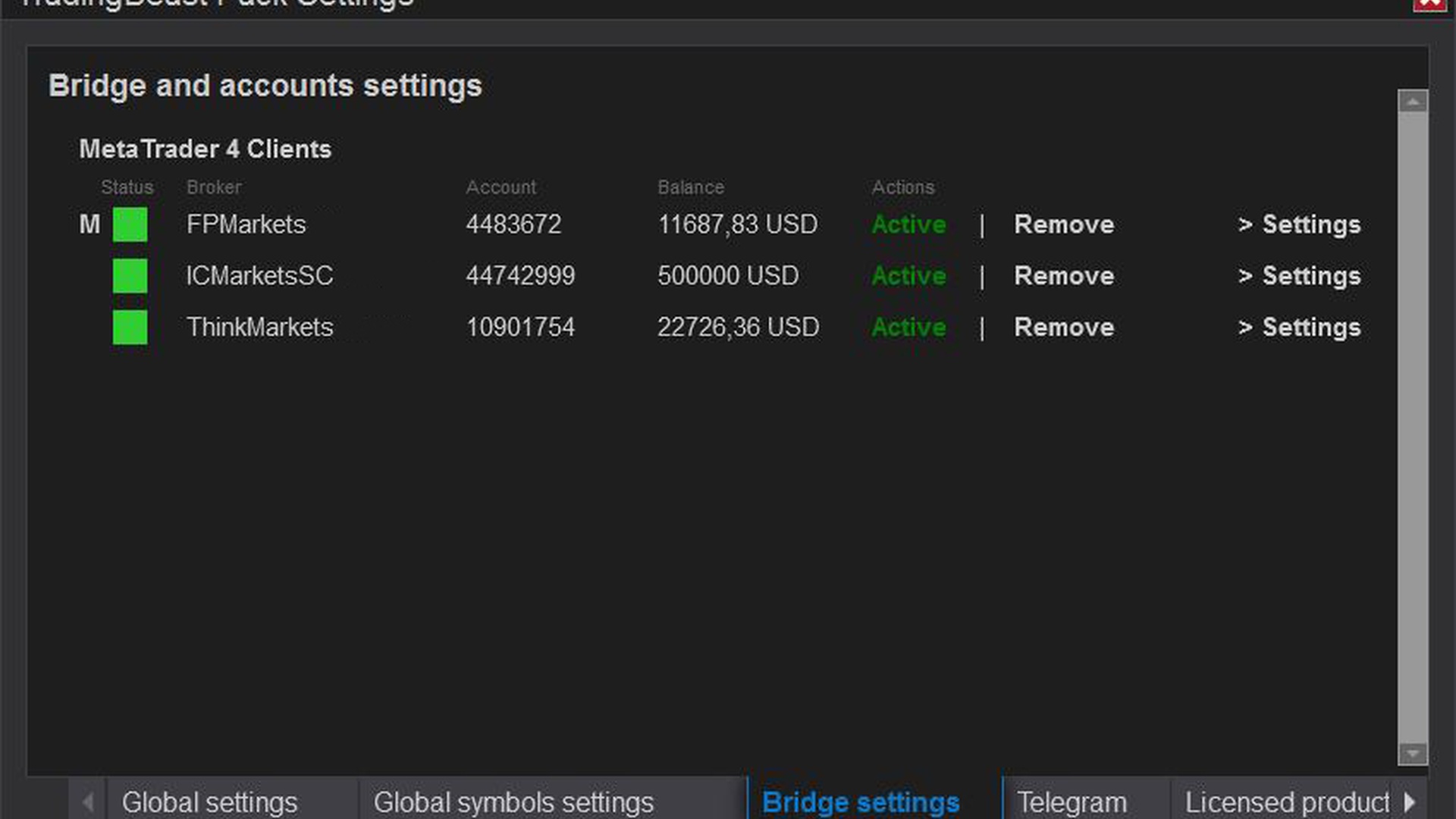Click the balance 11687,83 USD
1456x819 pixels.
tap(738, 224)
